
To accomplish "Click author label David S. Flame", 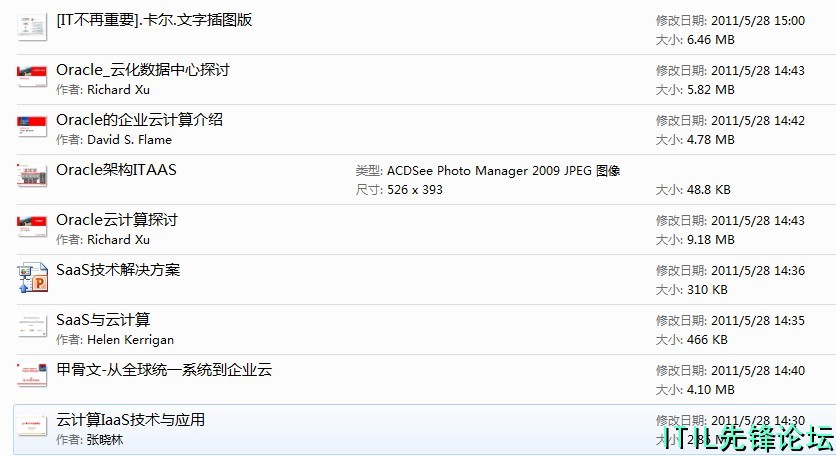I will (x=129, y=140).
